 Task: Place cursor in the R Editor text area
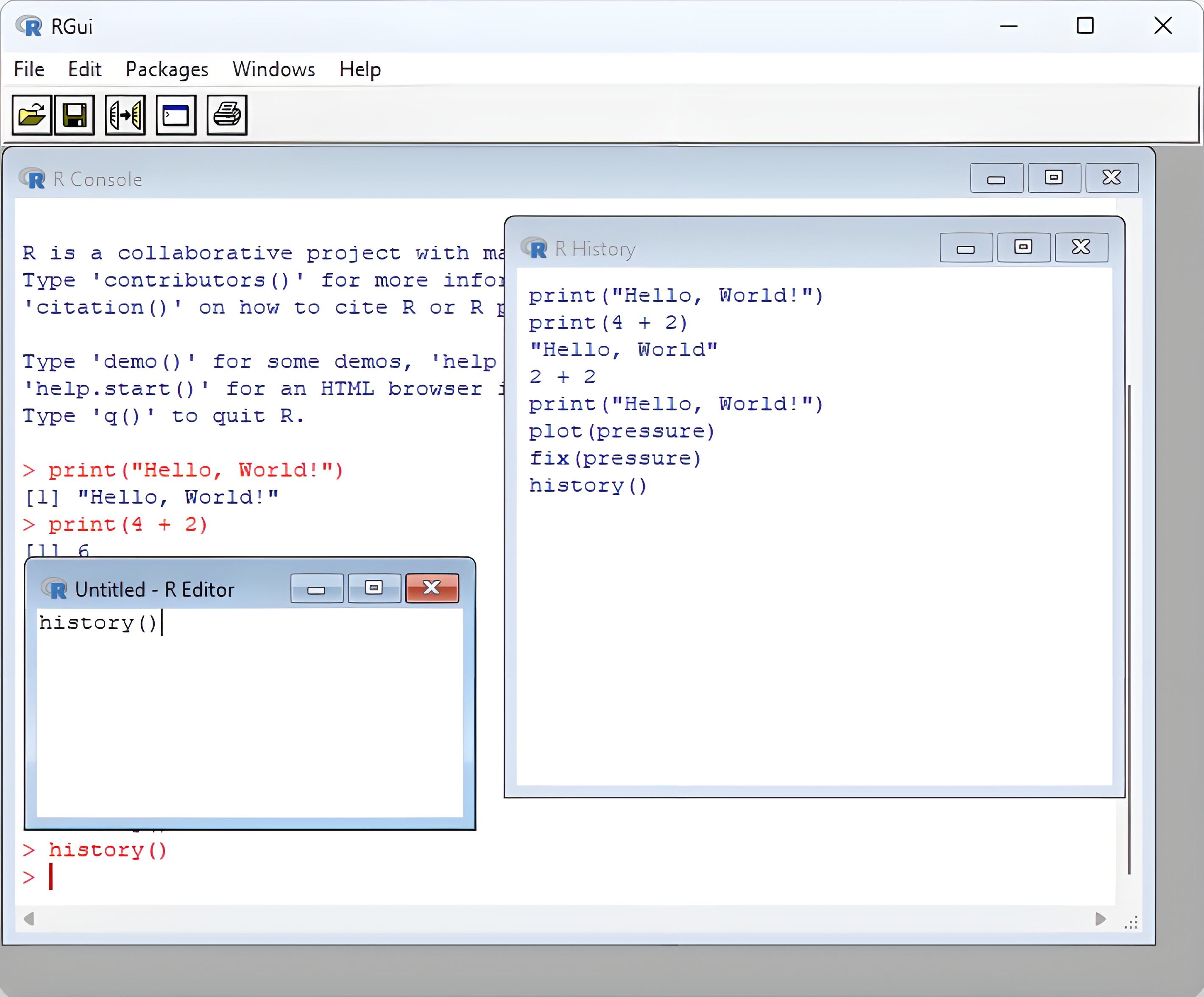[249, 717]
